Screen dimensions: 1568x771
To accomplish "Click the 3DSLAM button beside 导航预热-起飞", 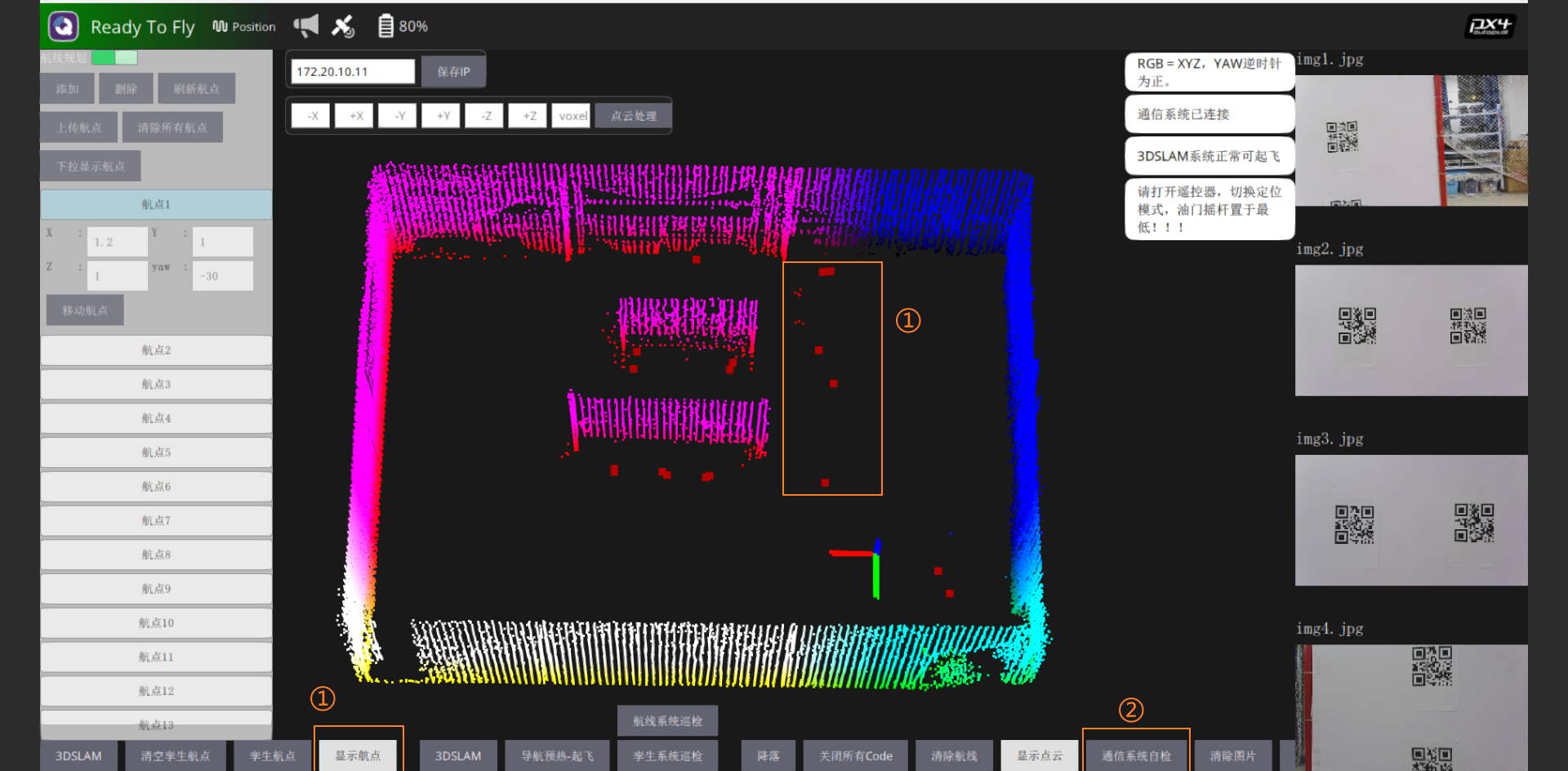I will click(458, 755).
